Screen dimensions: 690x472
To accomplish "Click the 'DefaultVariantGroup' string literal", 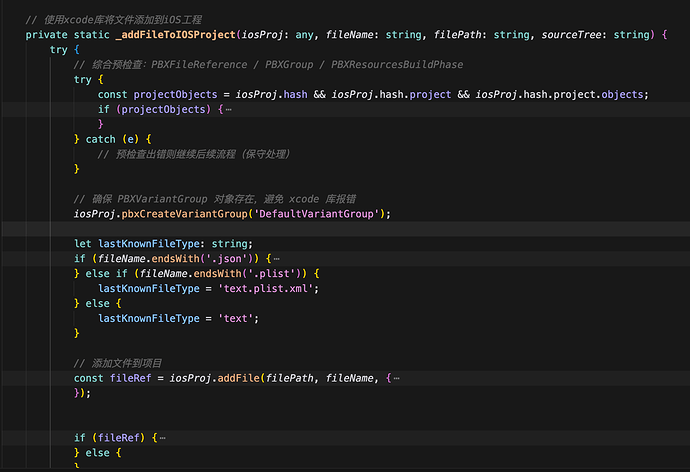I will [316, 214].
